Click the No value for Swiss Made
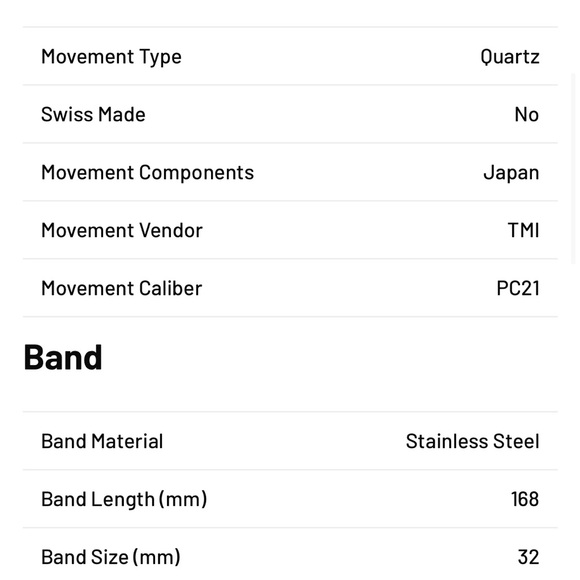Viewport: 580px width, 580px height. pos(526,114)
